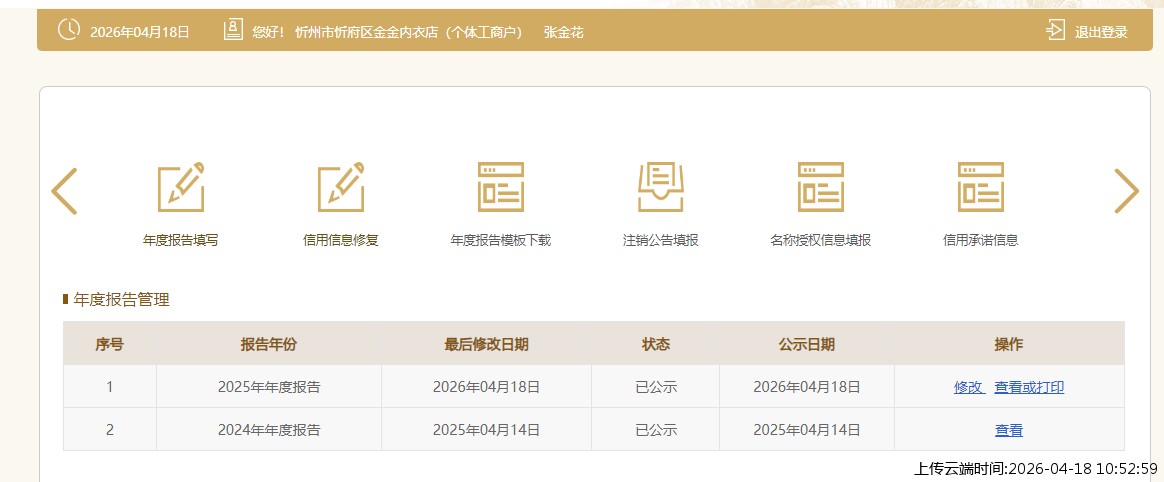This screenshot has height=482, width=1164.
Task: Open the 年度报告填写 pencil icon
Action: point(180,187)
